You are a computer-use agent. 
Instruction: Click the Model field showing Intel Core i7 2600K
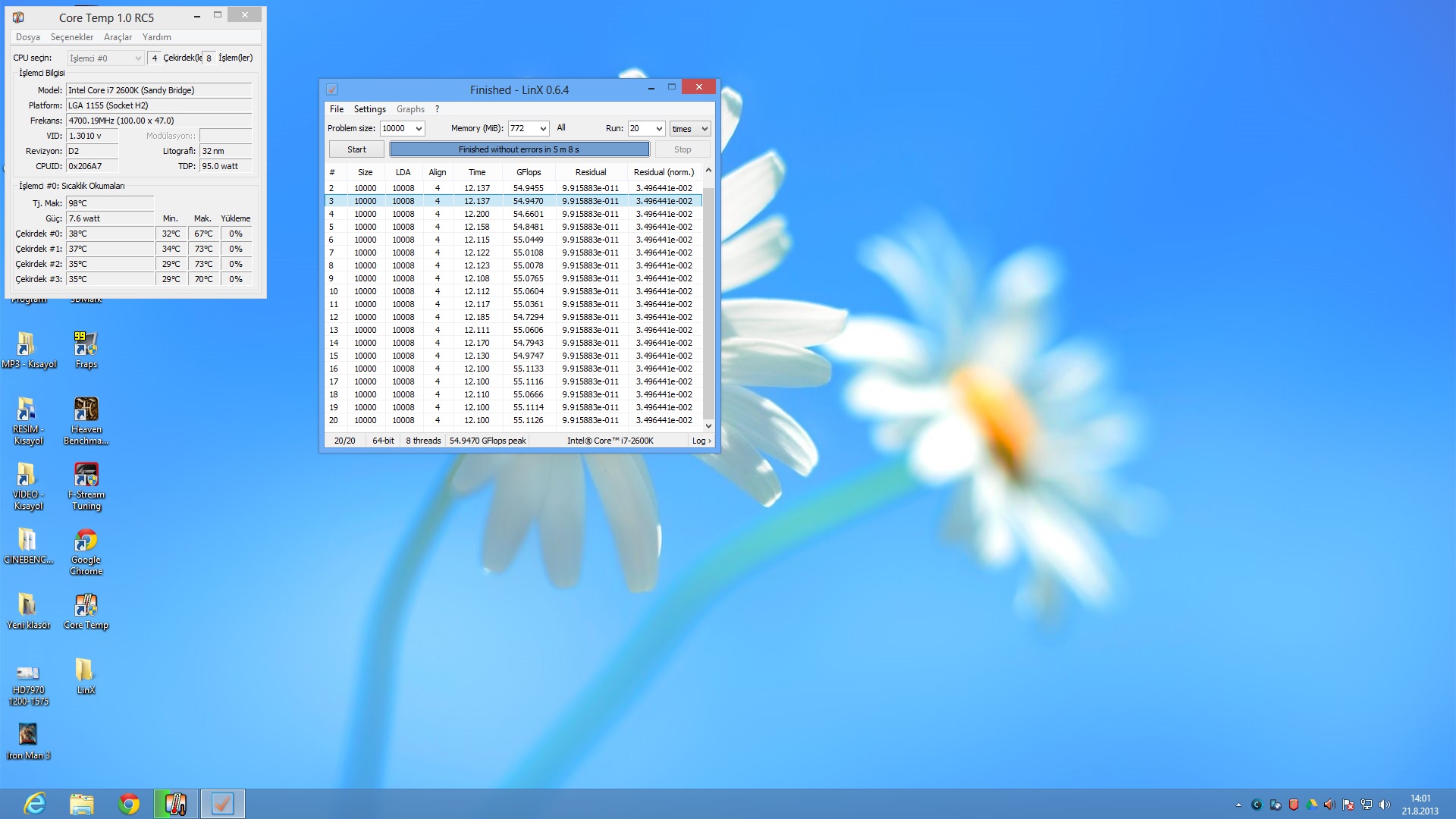(159, 90)
